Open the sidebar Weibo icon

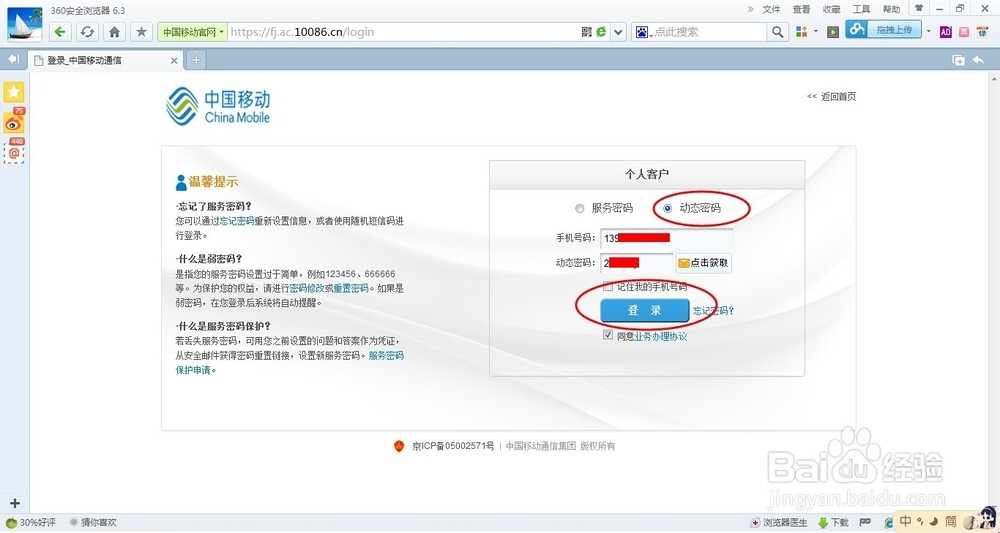click(14, 122)
